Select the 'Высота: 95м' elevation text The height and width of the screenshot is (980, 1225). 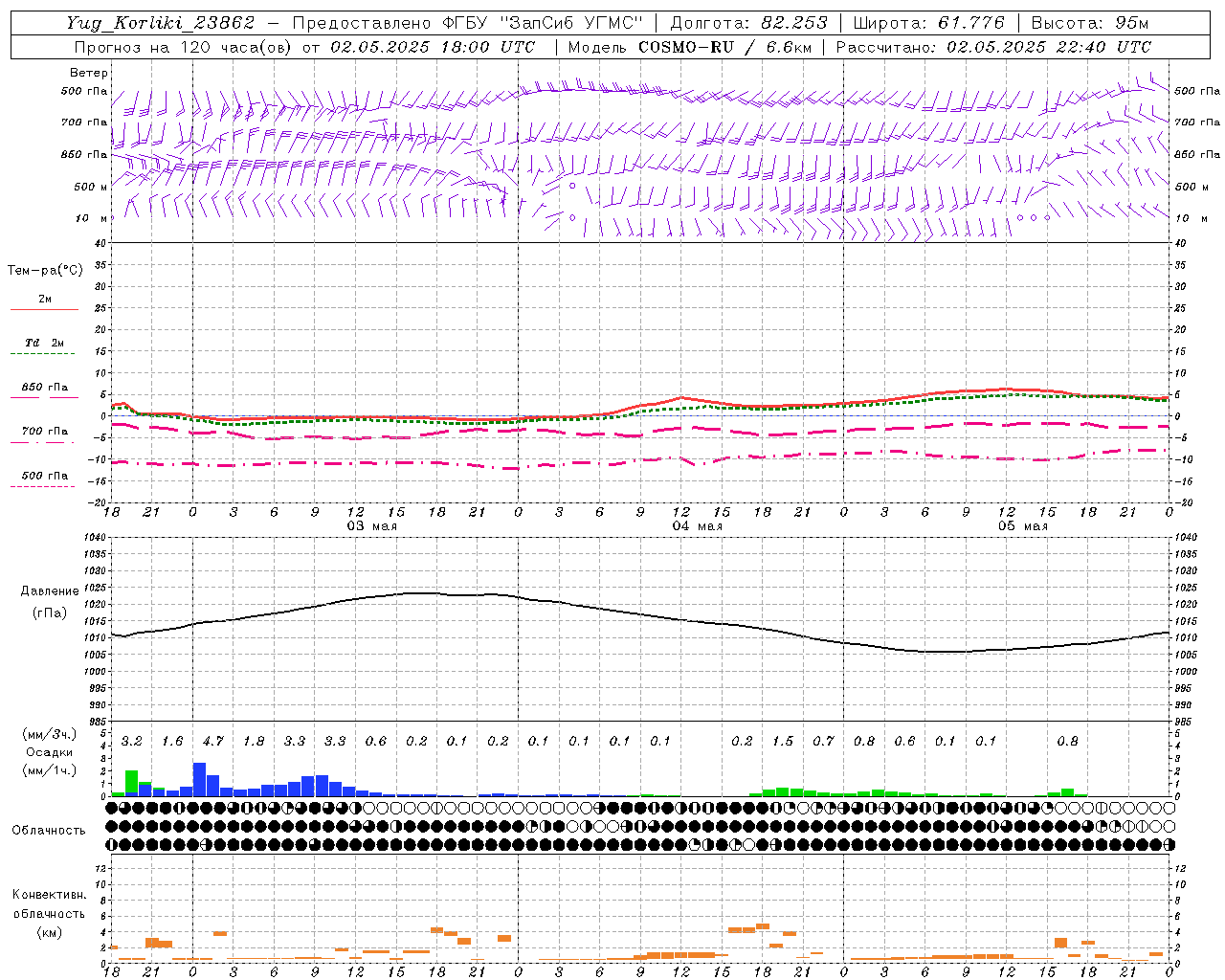pos(1090,23)
